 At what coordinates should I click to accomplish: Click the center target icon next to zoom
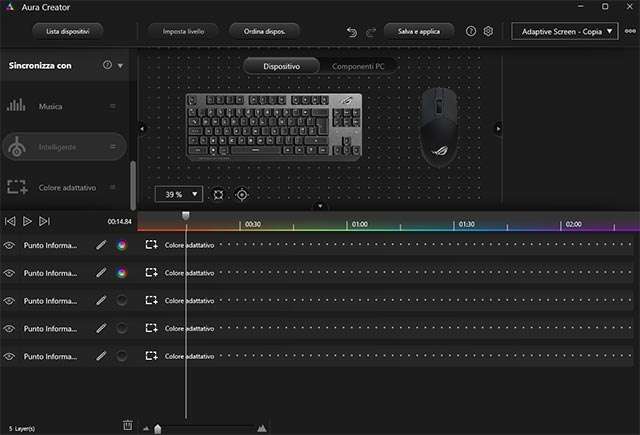[242, 195]
